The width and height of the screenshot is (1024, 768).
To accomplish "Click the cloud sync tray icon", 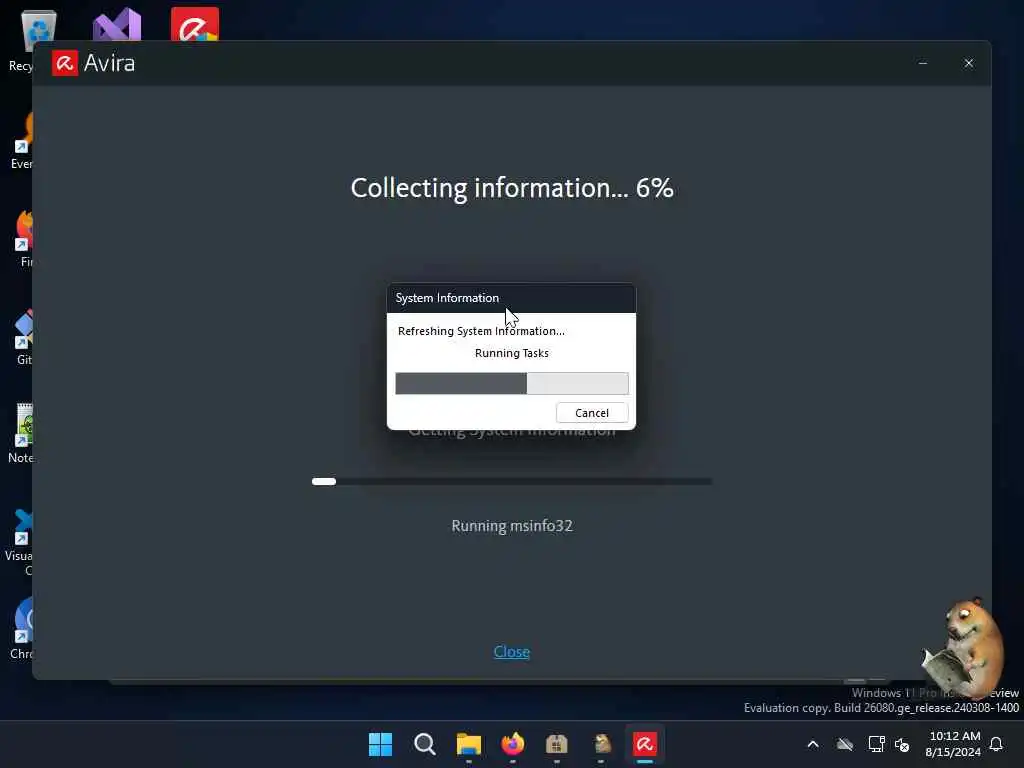I will 845,744.
